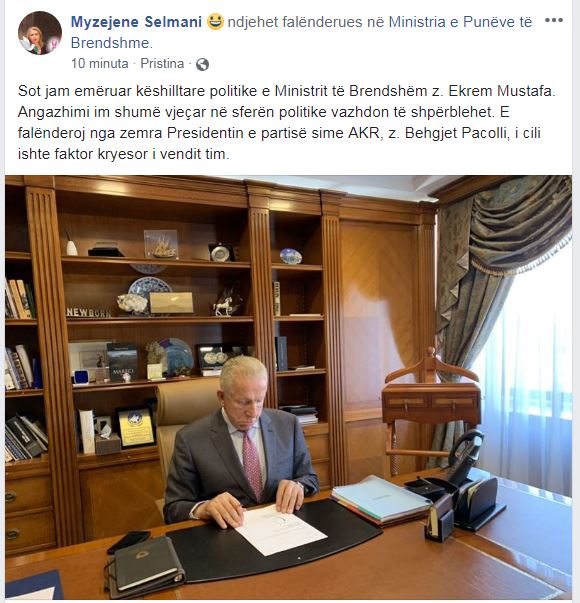Open the three-dots post options menu
This screenshot has width=580, height=603.
[x=554, y=20]
